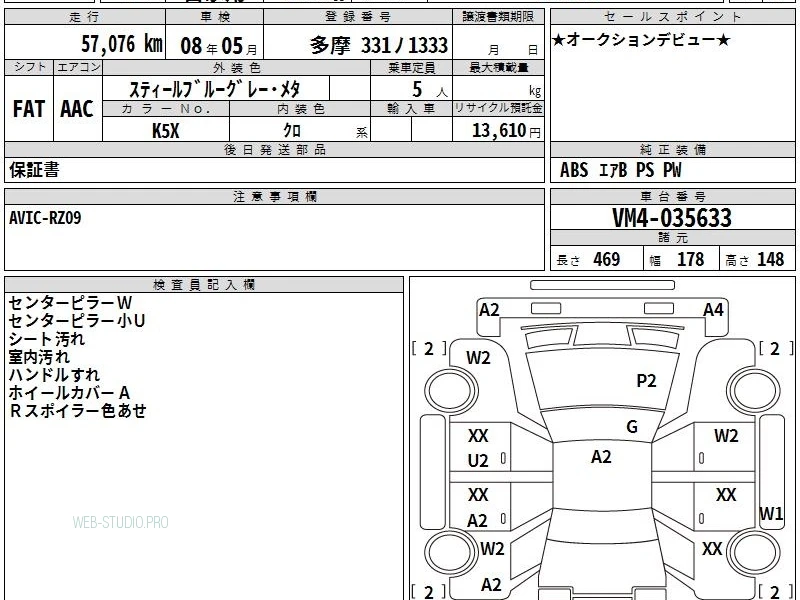Select the "車台番号" header
800x600 pixels.
click(x=673, y=196)
